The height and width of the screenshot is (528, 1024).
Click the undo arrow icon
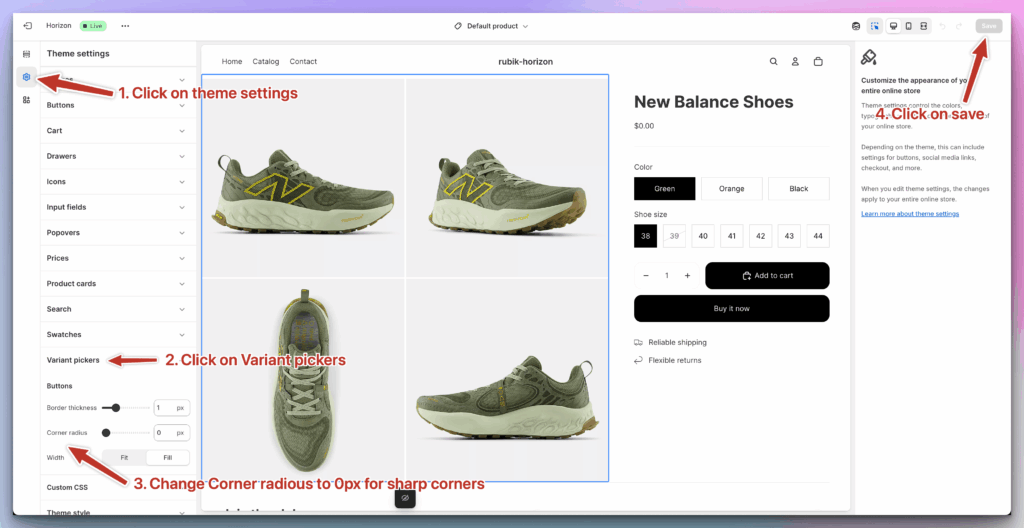click(942, 26)
